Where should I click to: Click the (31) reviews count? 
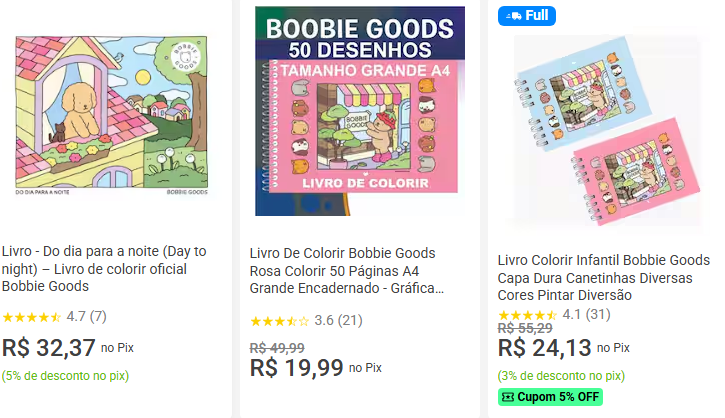598,314
